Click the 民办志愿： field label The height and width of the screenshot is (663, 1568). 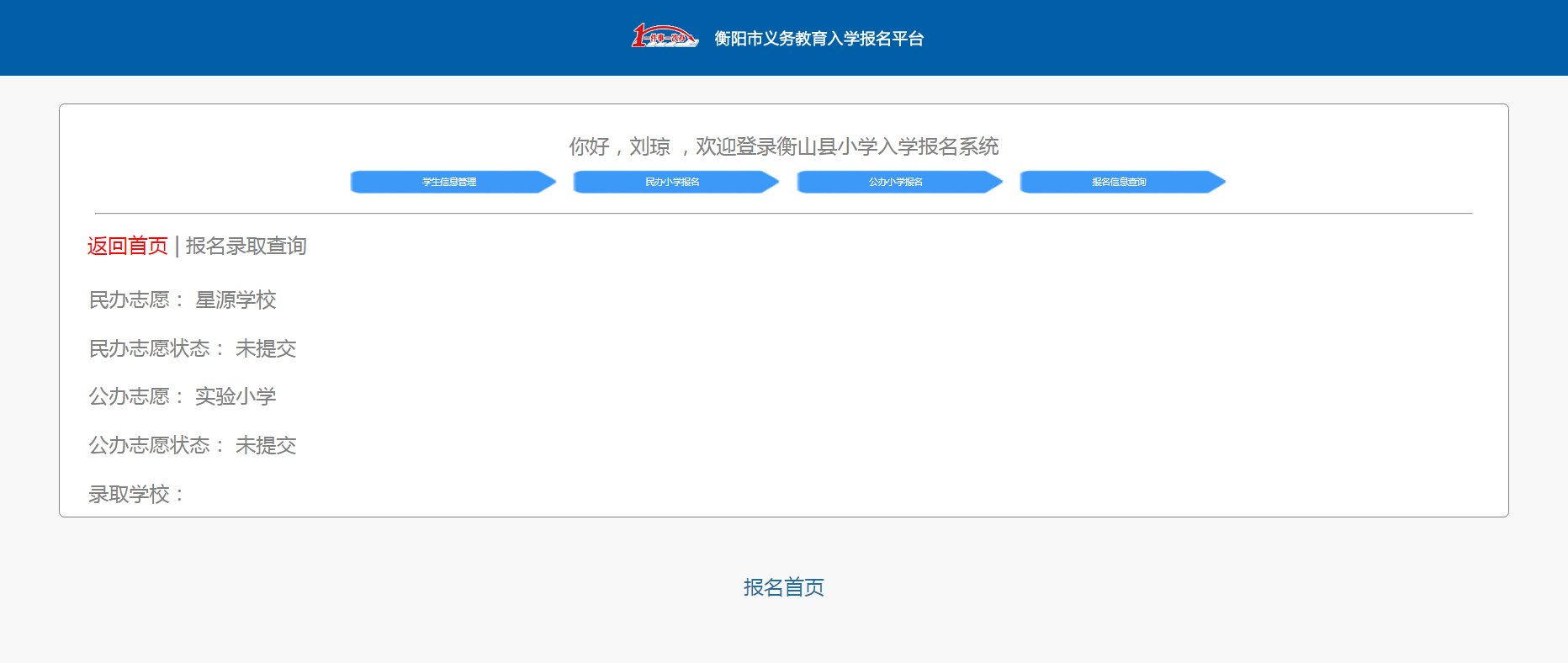tap(136, 300)
